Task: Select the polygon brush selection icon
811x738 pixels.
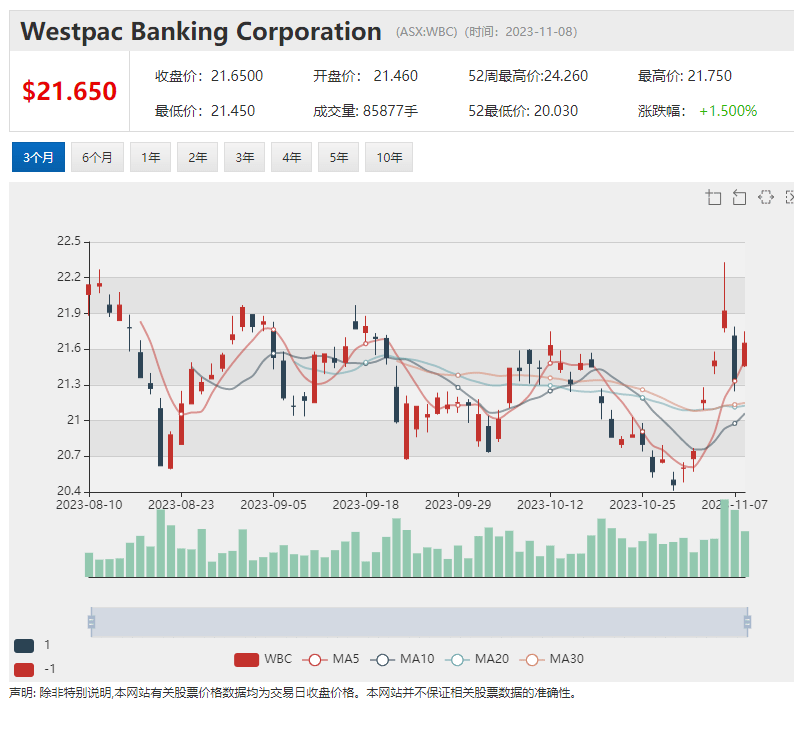Action: click(x=765, y=197)
